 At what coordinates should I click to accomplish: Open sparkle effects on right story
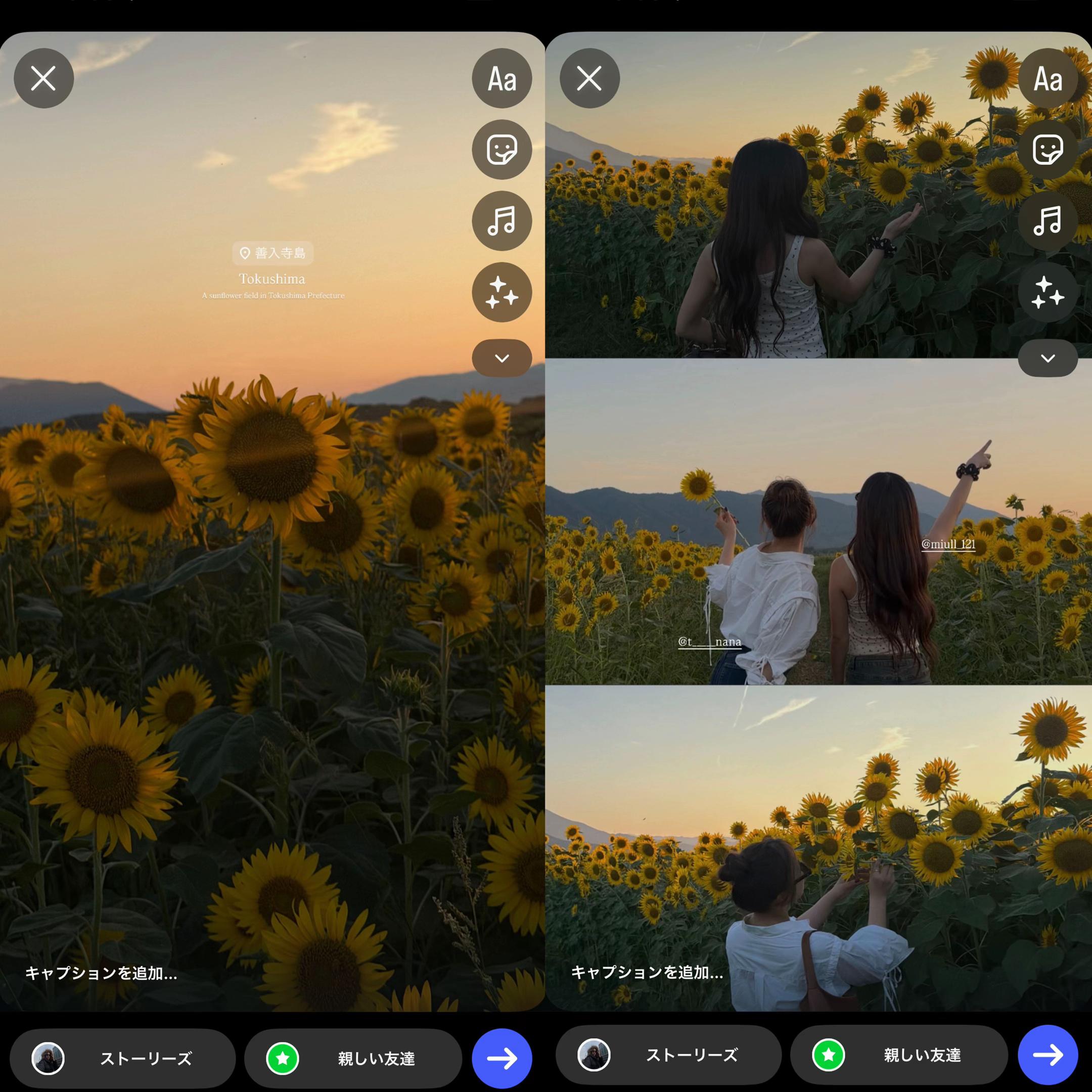tap(1048, 292)
